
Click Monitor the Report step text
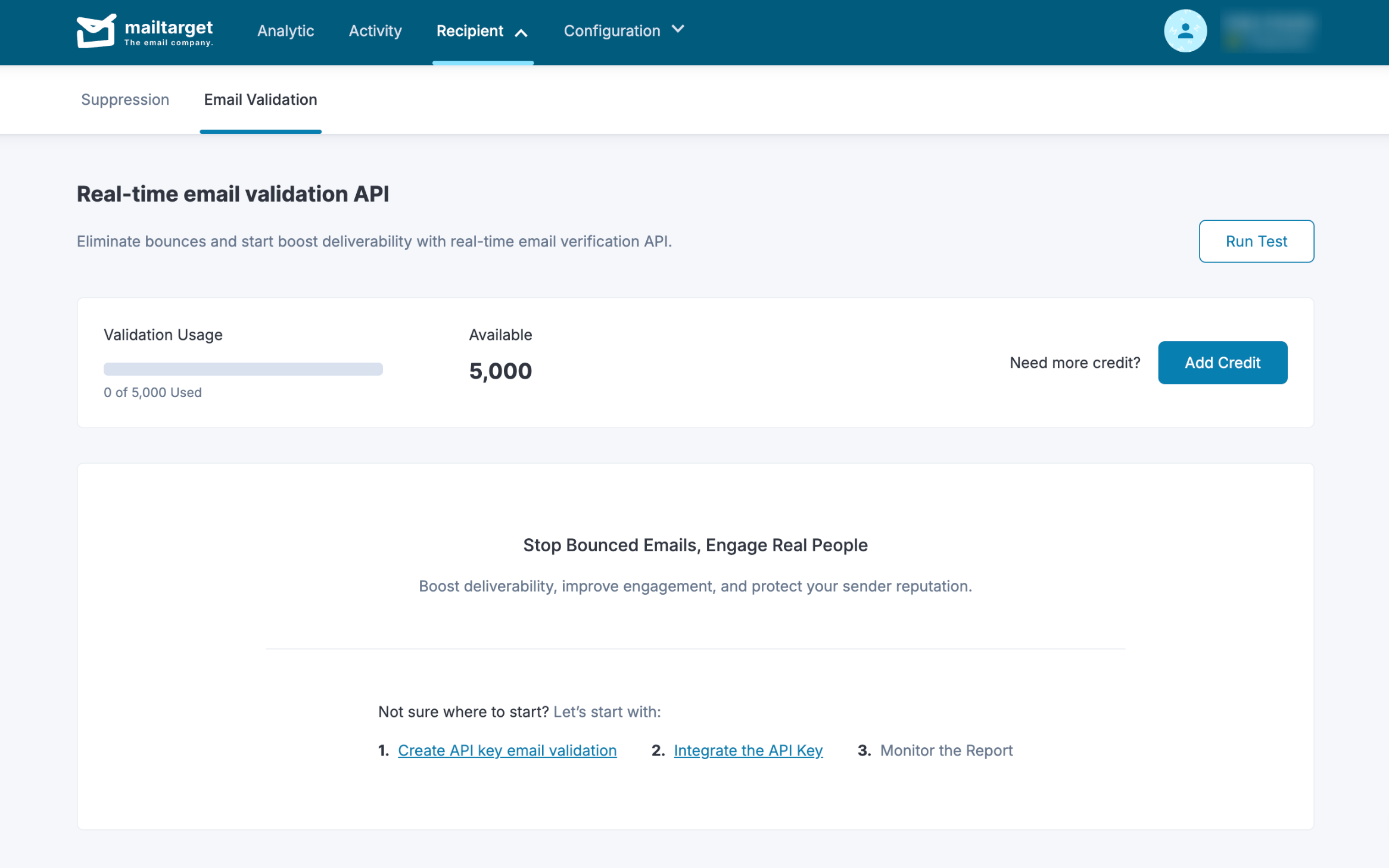(946, 750)
